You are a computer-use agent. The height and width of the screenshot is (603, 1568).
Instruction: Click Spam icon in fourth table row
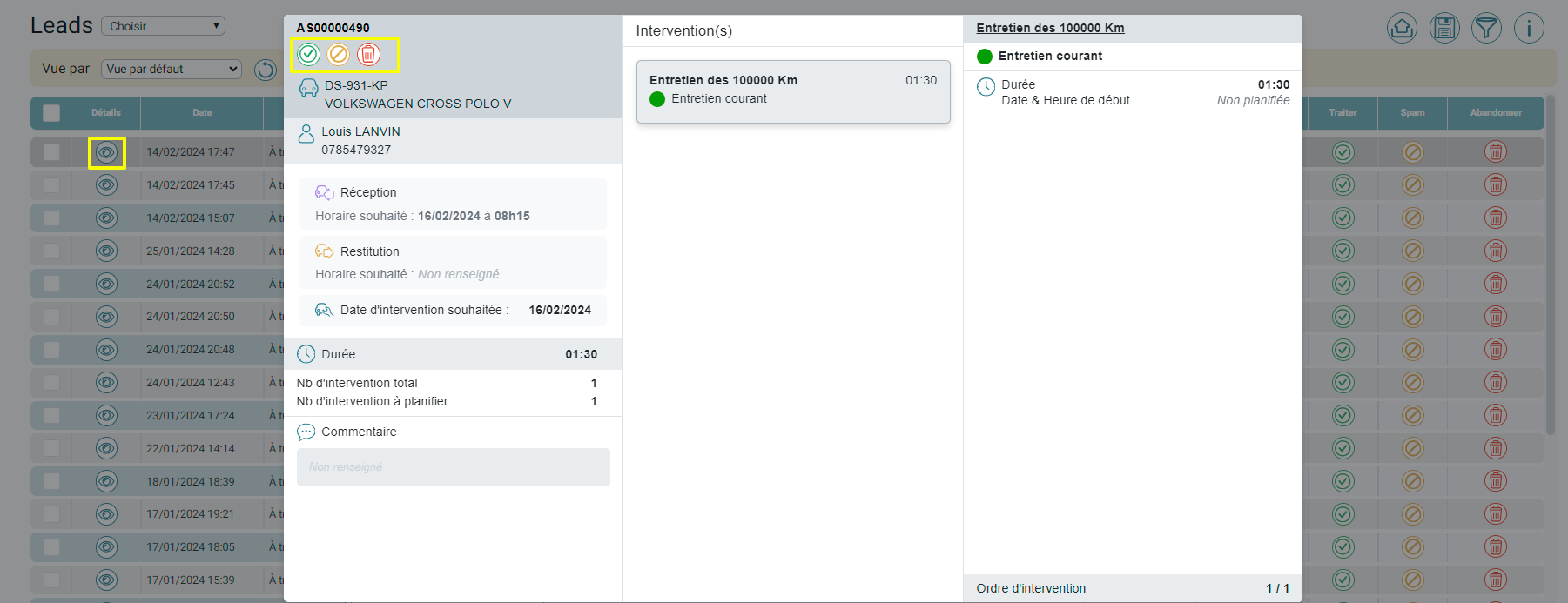[x=1413, y=251]
